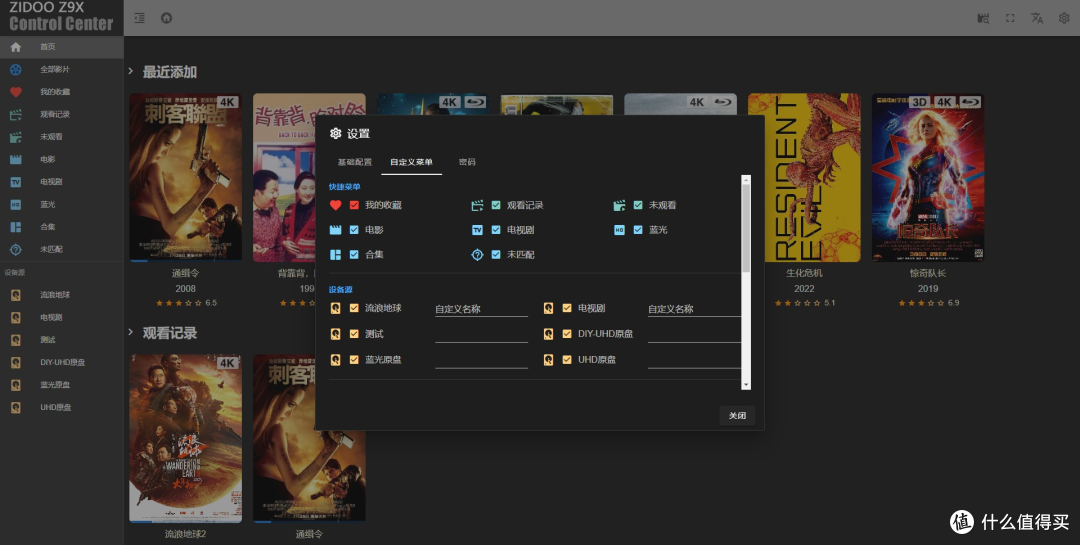Click the 关闭 button in settings dialog
Image resolution: width=1080 pixels, height=545 pixels.
click(737, 415)
